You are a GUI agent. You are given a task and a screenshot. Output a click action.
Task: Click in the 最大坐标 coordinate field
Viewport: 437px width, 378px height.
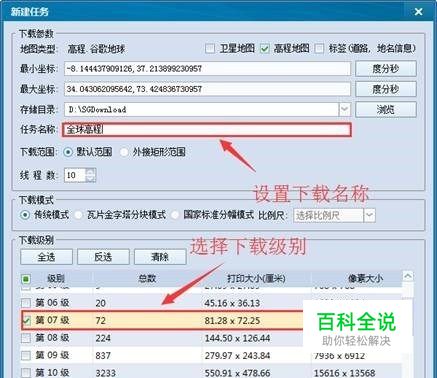207,89
